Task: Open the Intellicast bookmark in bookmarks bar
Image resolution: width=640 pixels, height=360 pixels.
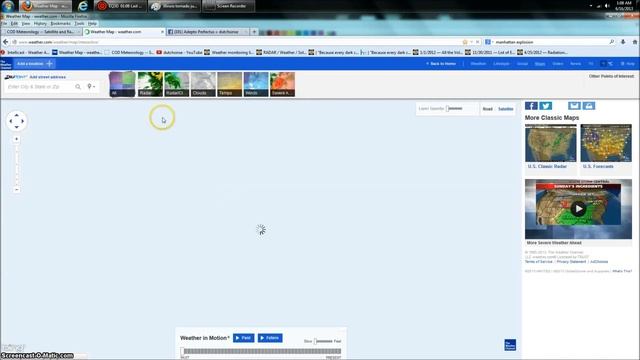Action: [25, 52]
